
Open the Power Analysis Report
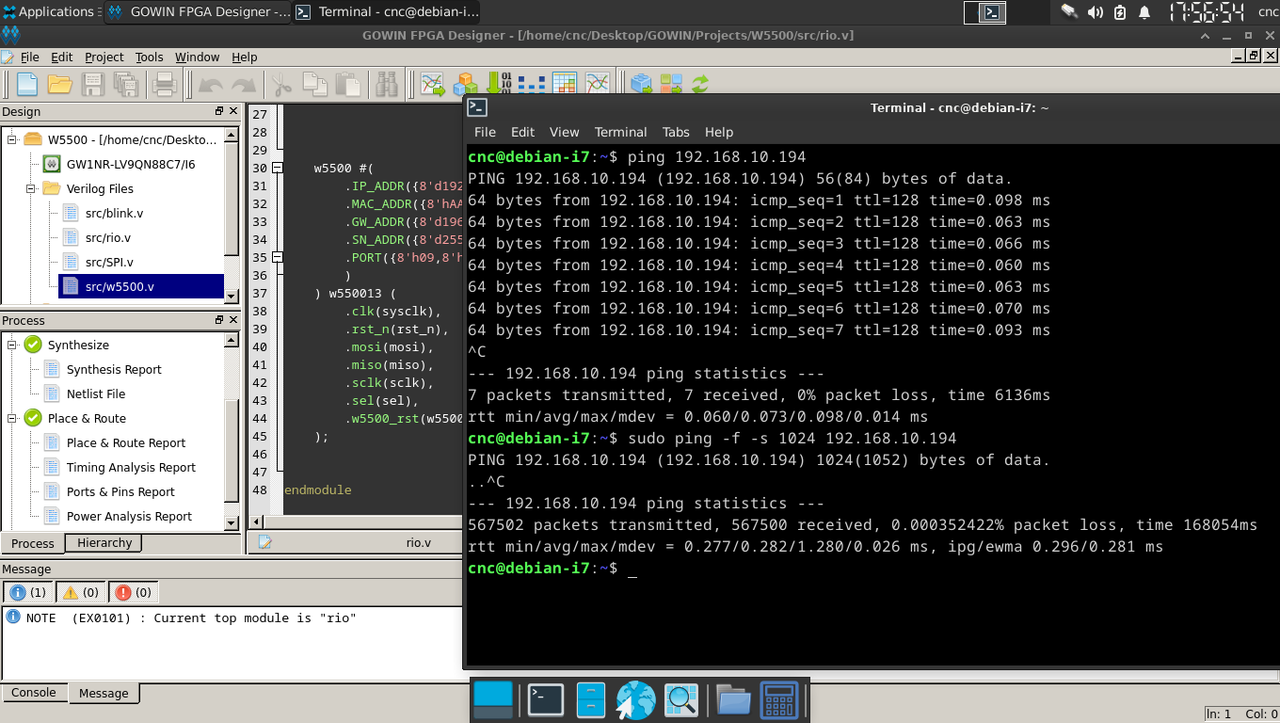129,516
